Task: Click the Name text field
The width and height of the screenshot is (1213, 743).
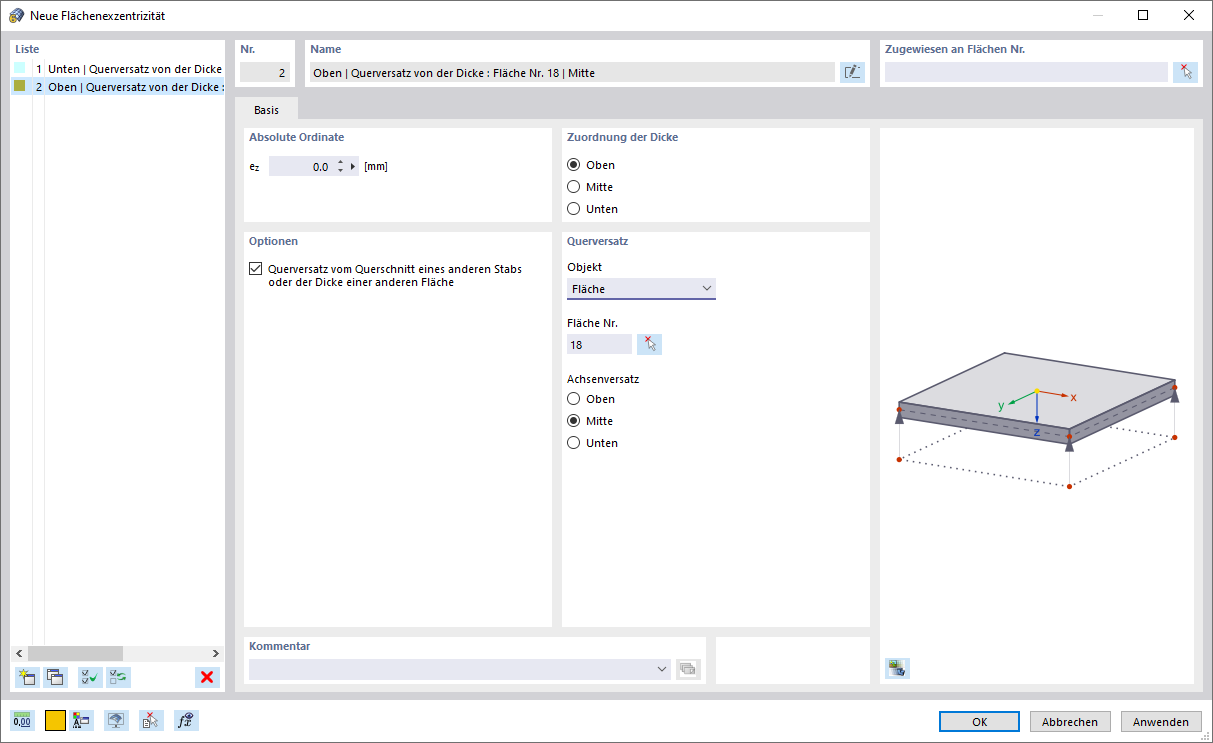Action: tap(572, 72)
